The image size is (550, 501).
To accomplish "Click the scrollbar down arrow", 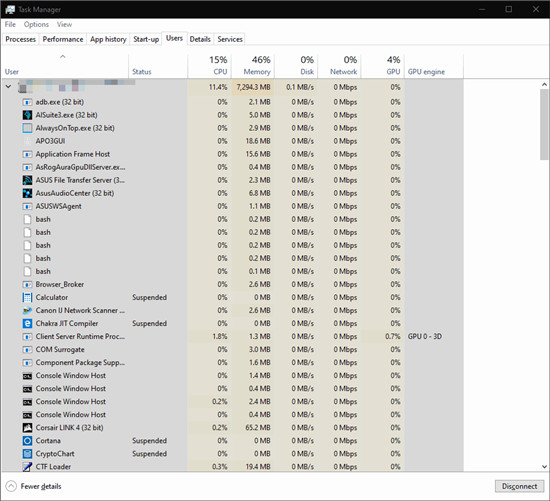I will coord(544,467).
